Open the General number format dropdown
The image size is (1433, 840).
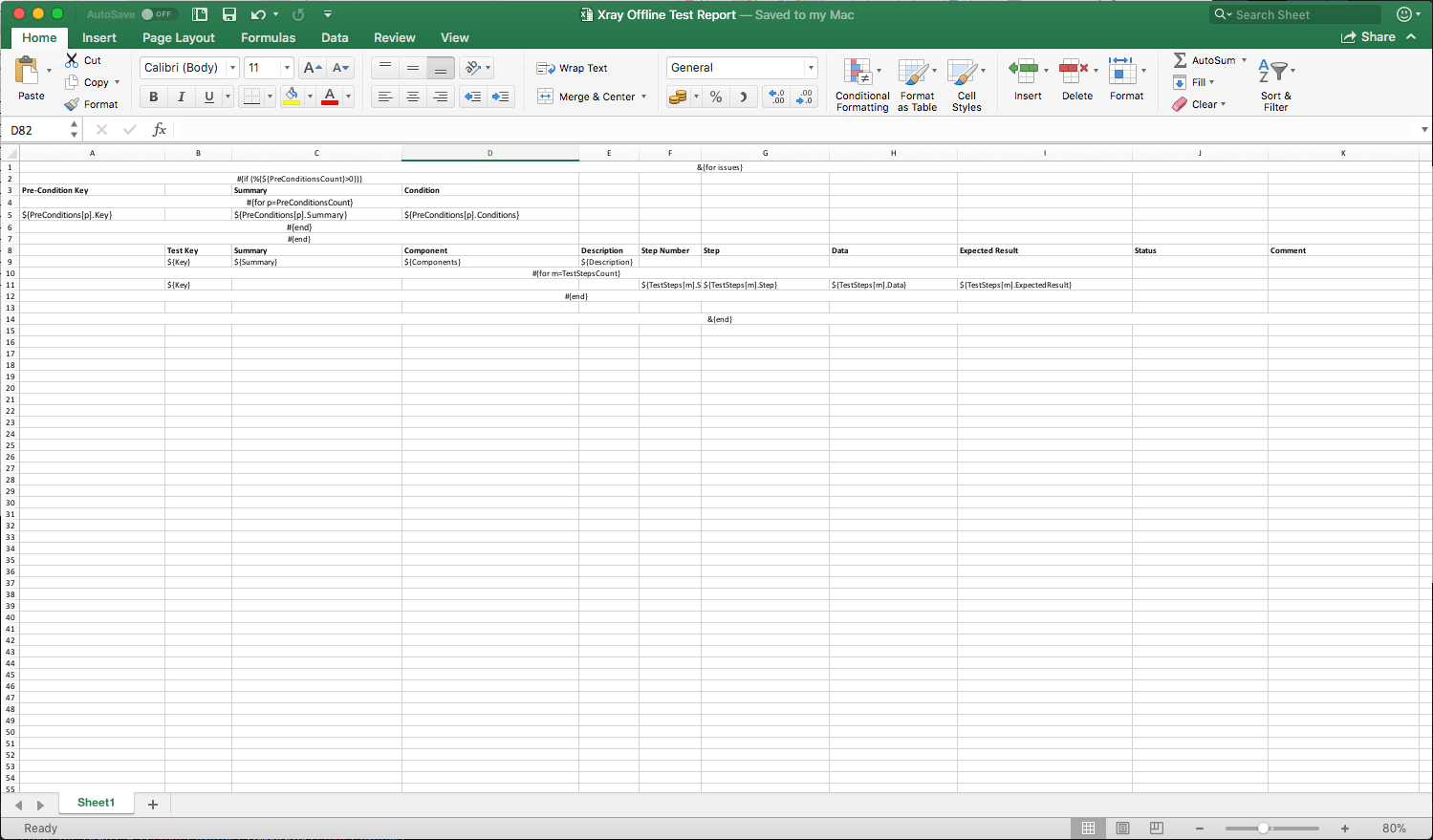[x=811, y=68]
